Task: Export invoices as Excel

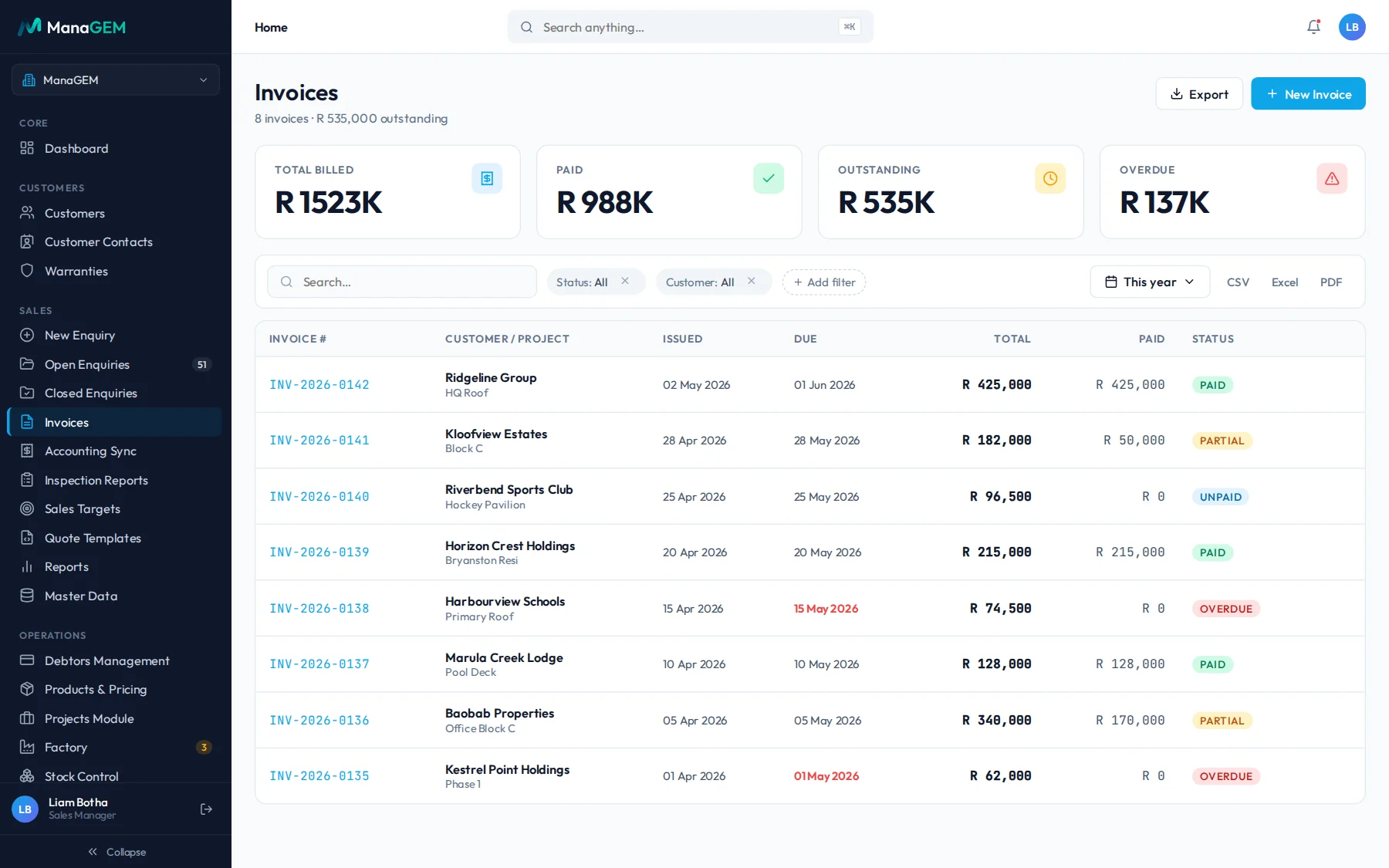Action: point(1285,282)
